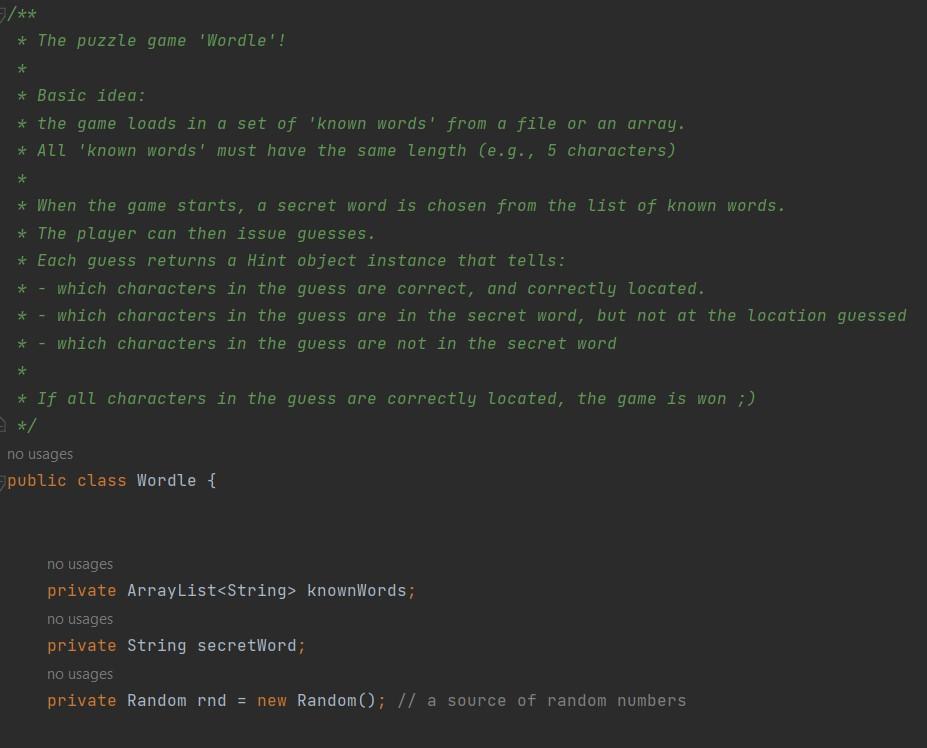Place cursor on the knownWords field name
This screenshot has width=927, height=748.
[x=356, y=591]
